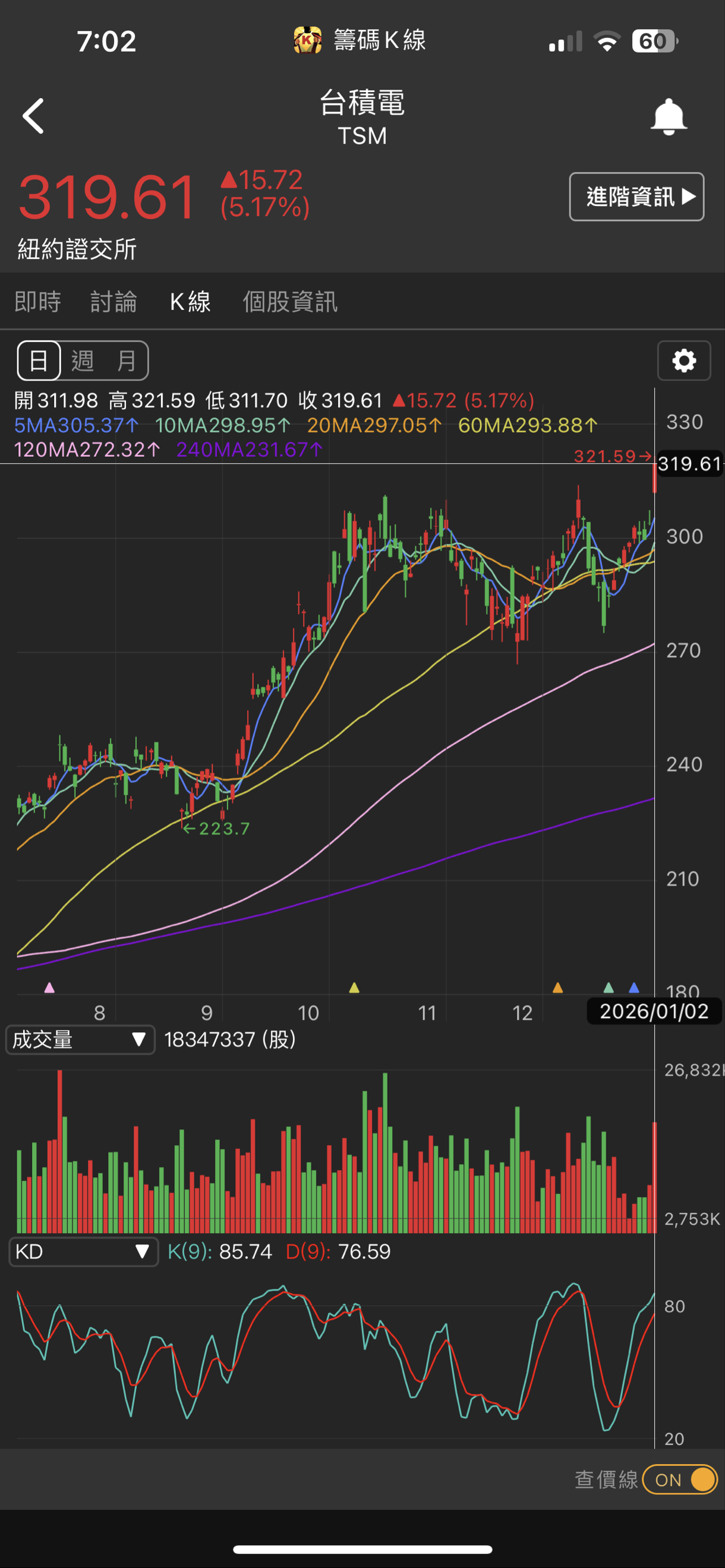
Task: Tap the D(9): 76.59 value
Action: [x=338, y=1251]
